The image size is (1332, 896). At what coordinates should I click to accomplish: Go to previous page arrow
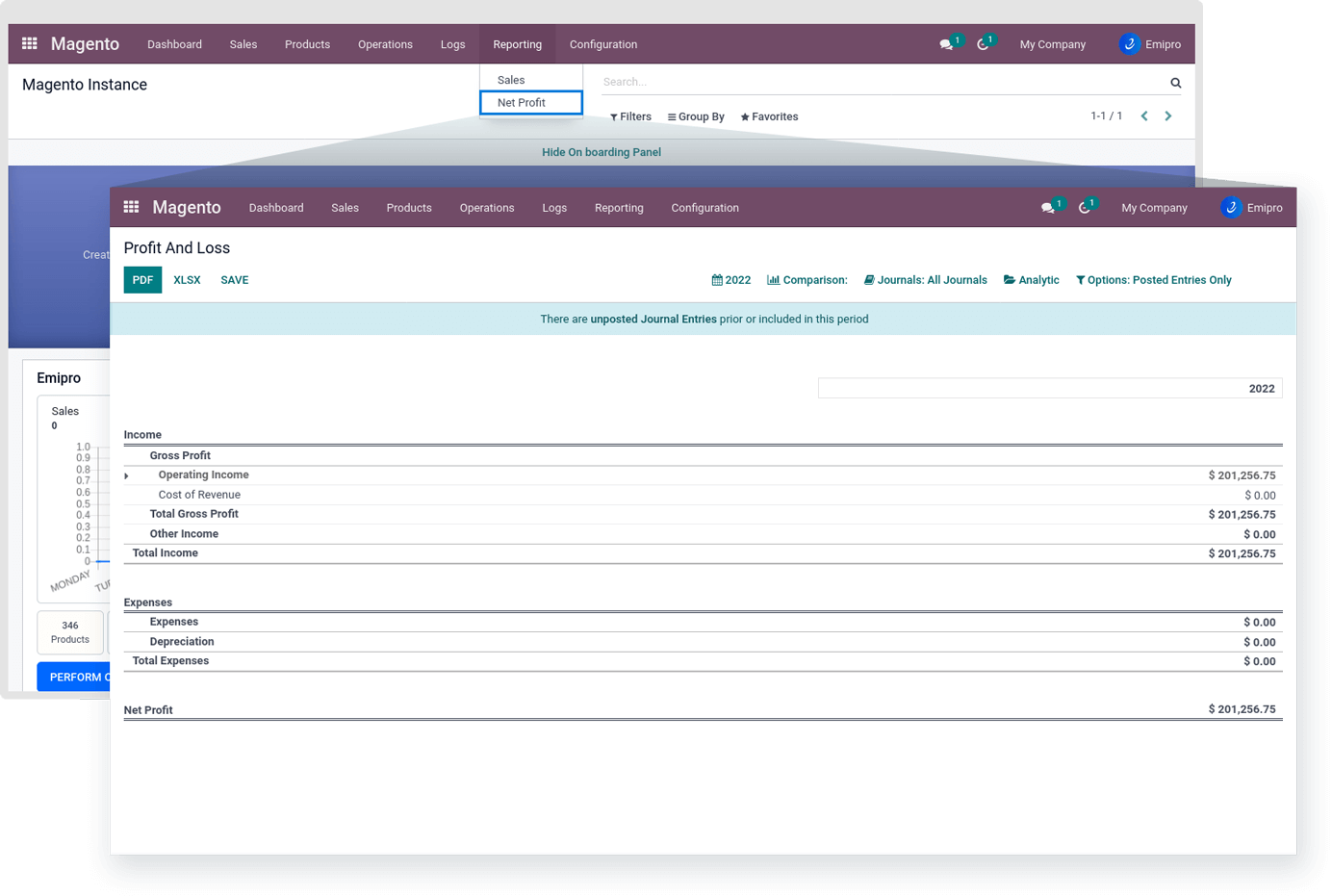(x=1144, y=116)
